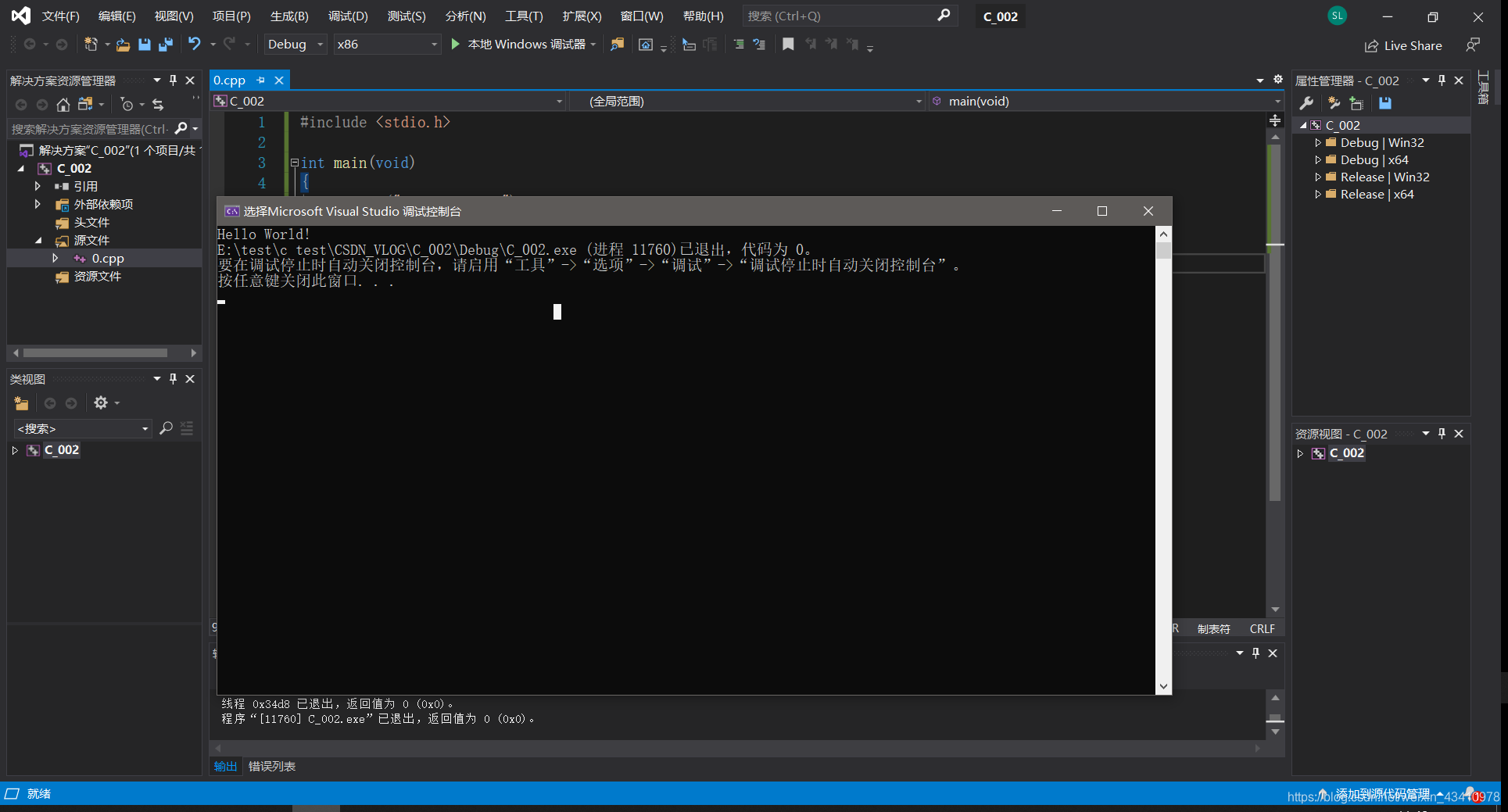Viewport: 1508px width, 812px height.
Task: Expand C_002 in the 资源视图 panel
Action: coord(1300,453)
